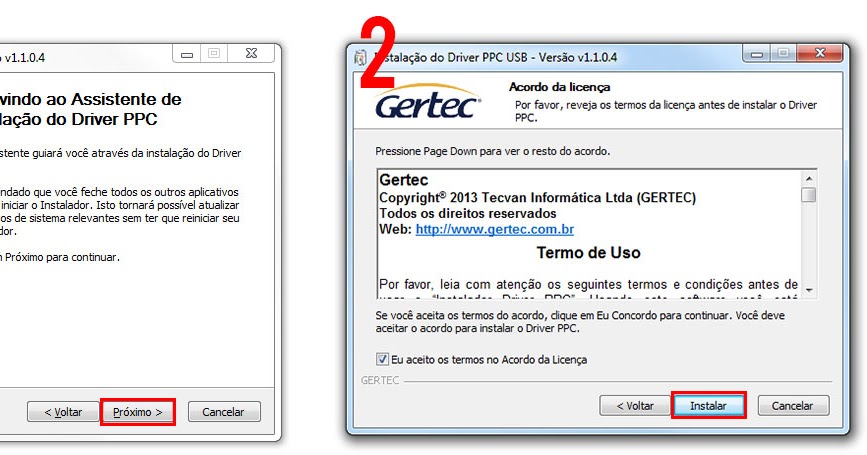Minimize the license installer window
Image resolution: width=867 pixels, height=455 pixels.
point(758,54)
